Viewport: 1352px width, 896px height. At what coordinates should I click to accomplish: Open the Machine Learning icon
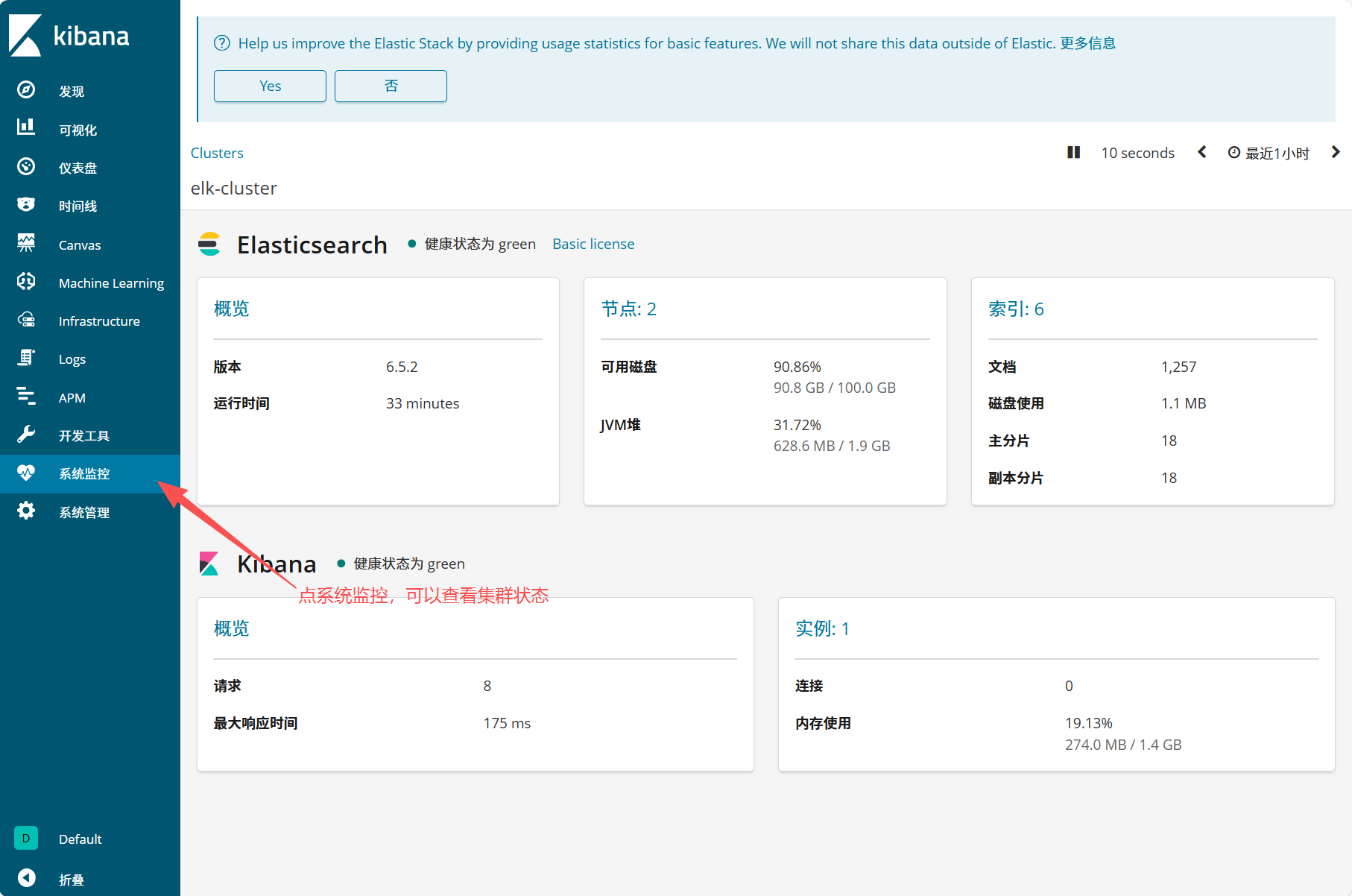click(26, 281)
